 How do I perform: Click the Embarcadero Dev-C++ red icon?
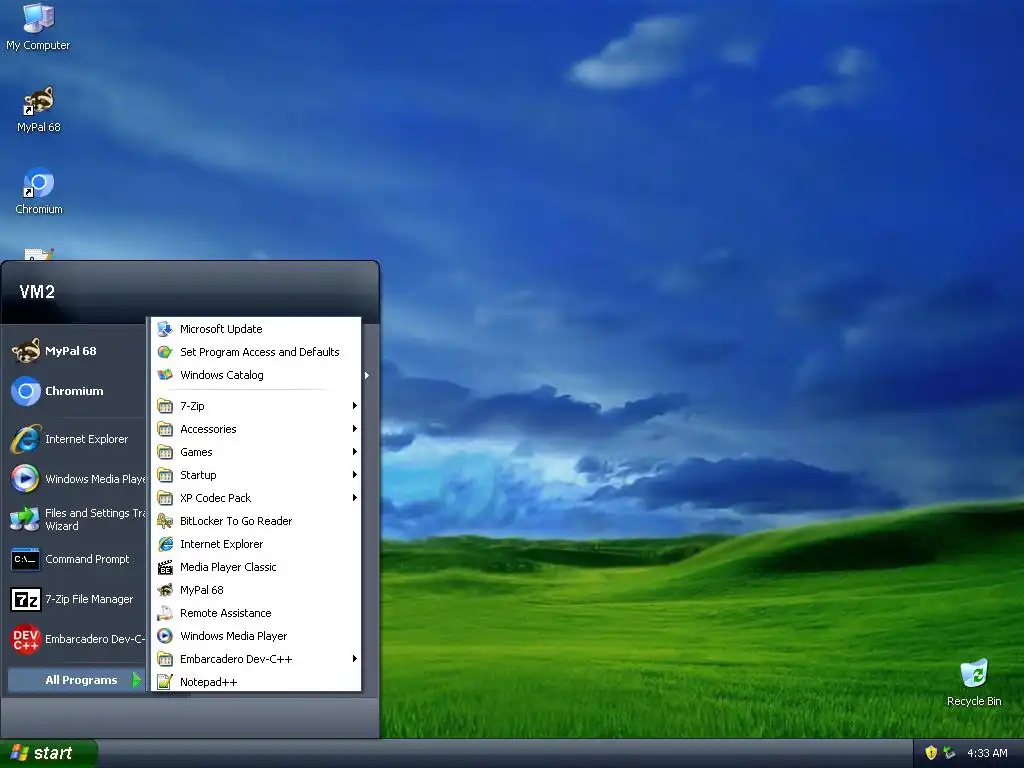25,639
